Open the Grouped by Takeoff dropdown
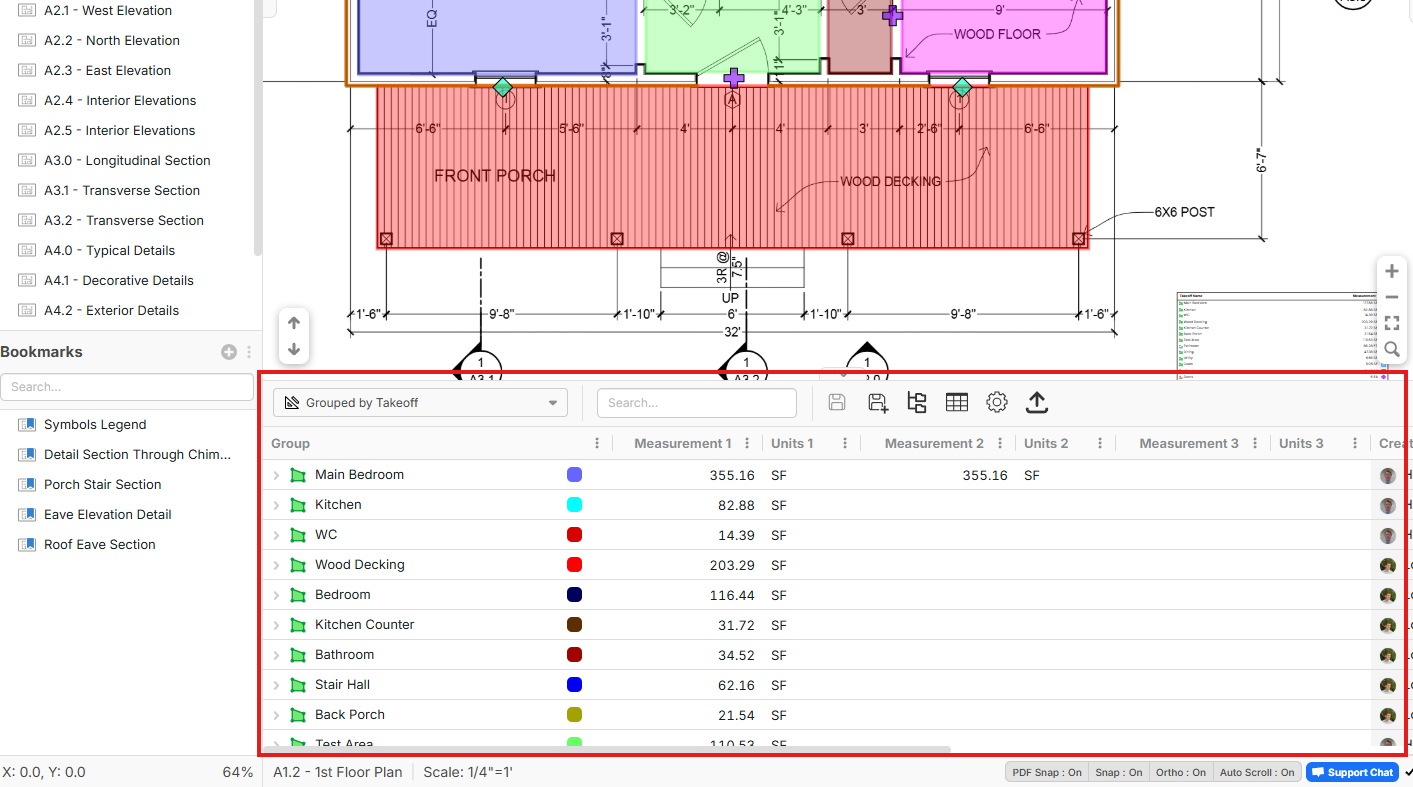Viewport: 1413px width, 787px height. 420,403
